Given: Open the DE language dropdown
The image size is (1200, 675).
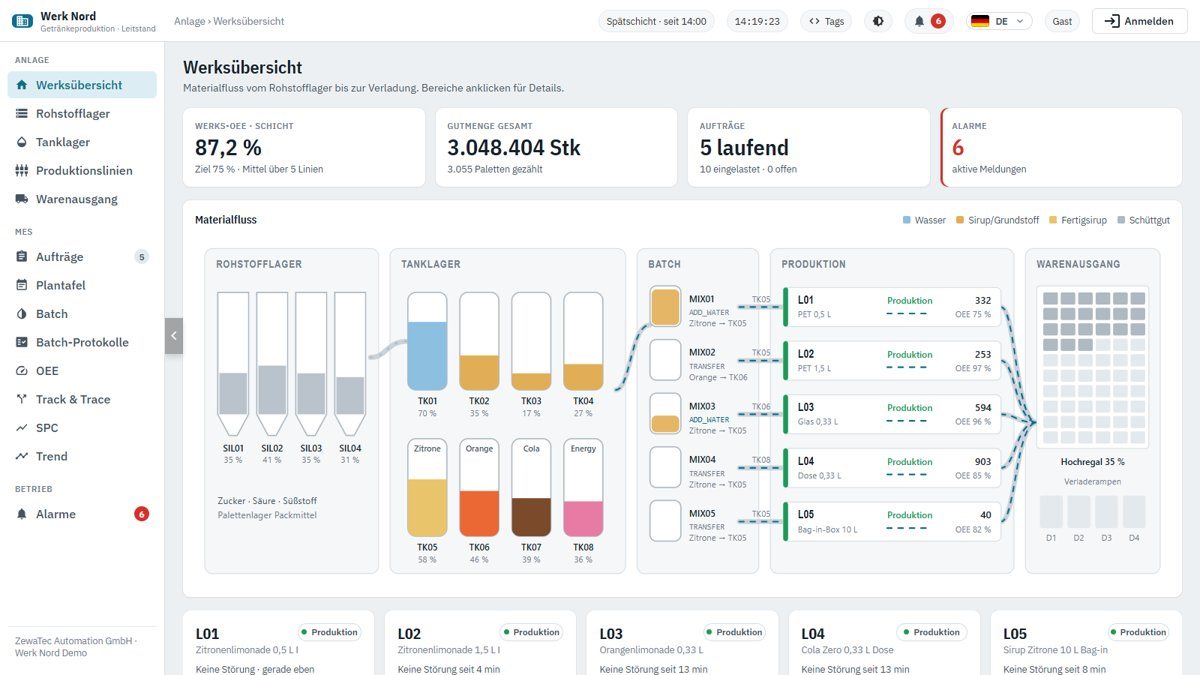Looking at the screenshot, I should pyautogui.click(x=1000, y=21).
